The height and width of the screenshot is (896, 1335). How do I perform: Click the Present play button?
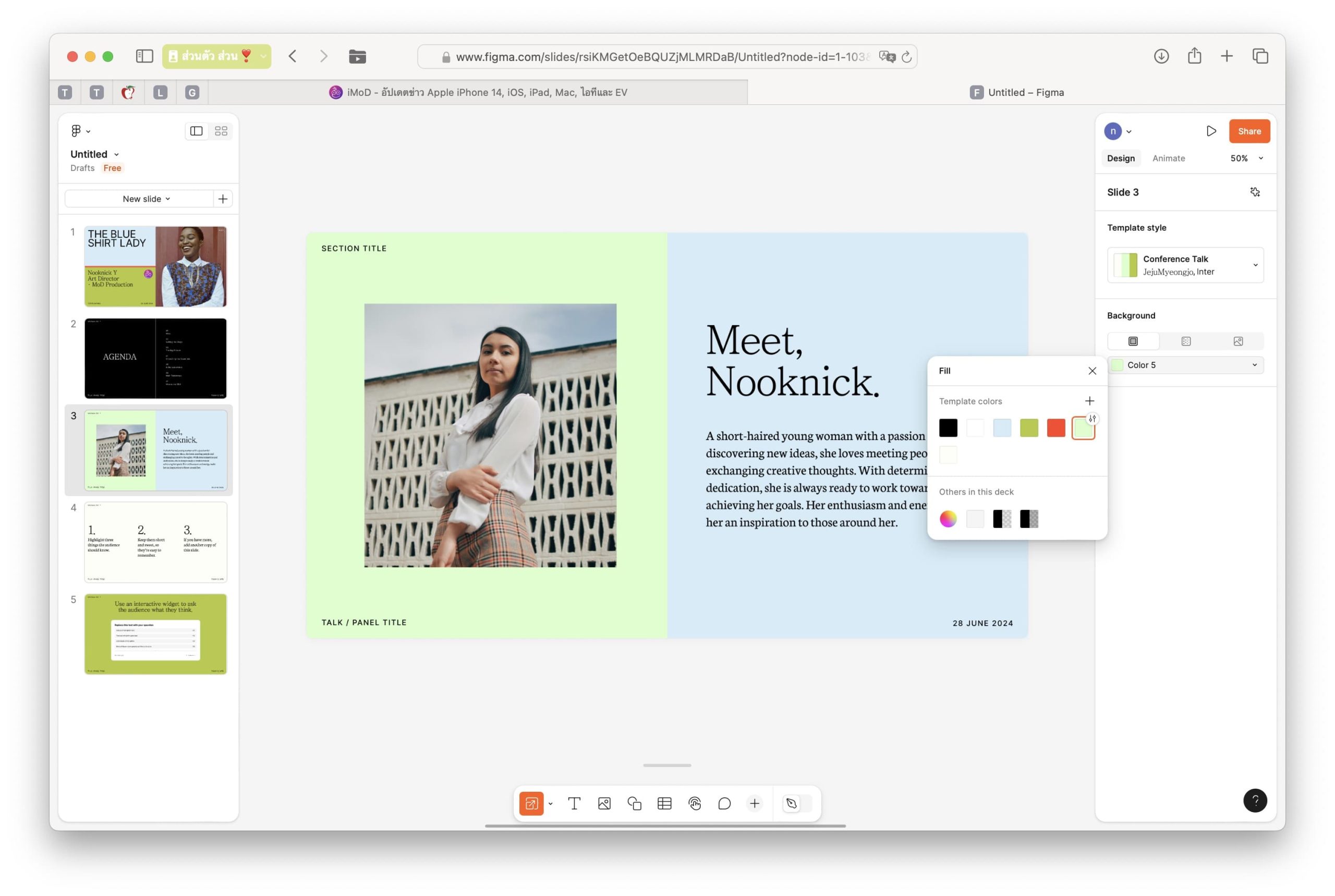[1211, 131]
